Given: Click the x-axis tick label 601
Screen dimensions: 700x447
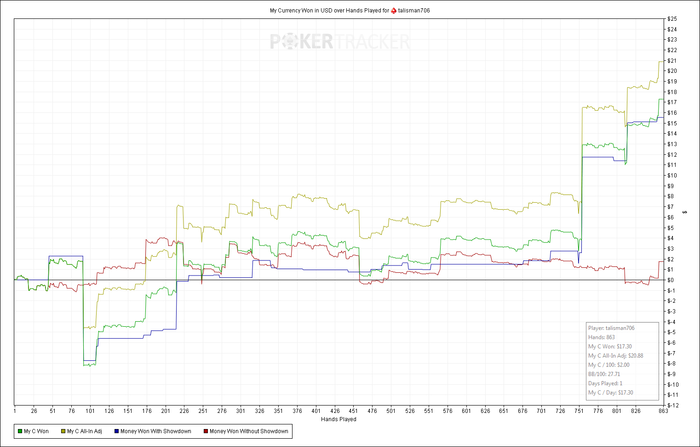Looking at the screenshot, I should click(466, 411).
